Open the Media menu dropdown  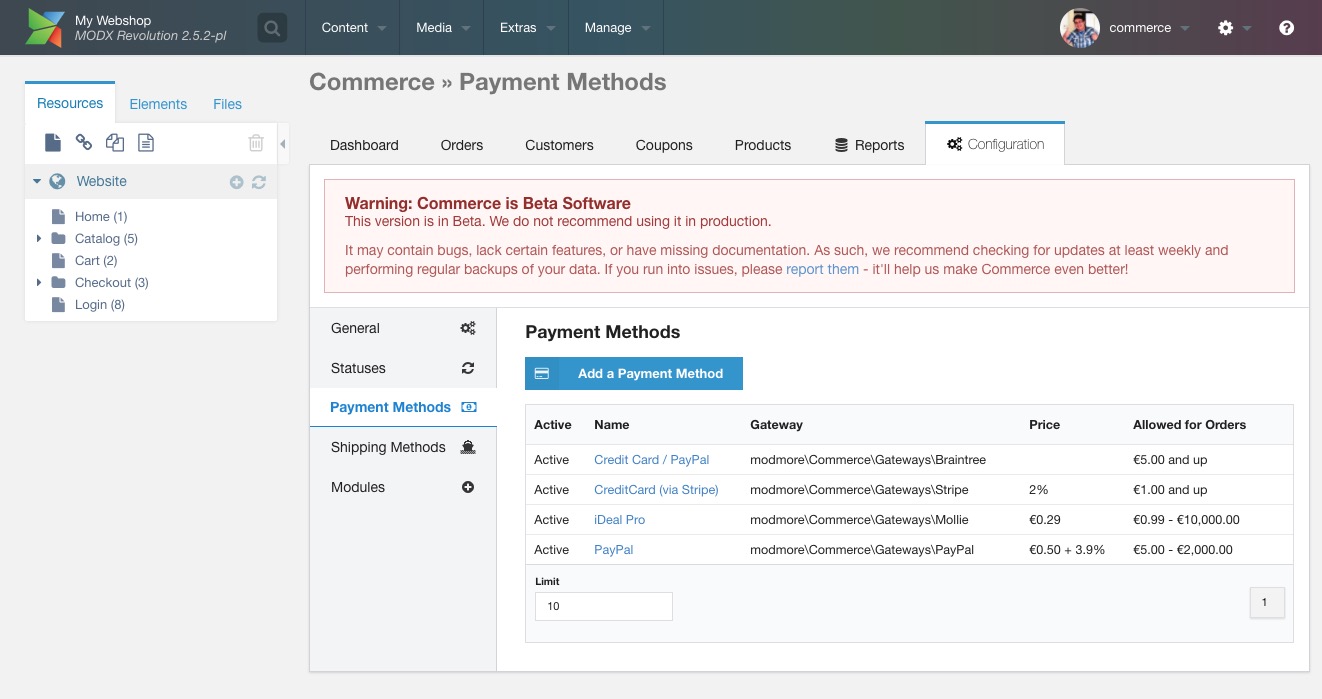pos(442,28)
